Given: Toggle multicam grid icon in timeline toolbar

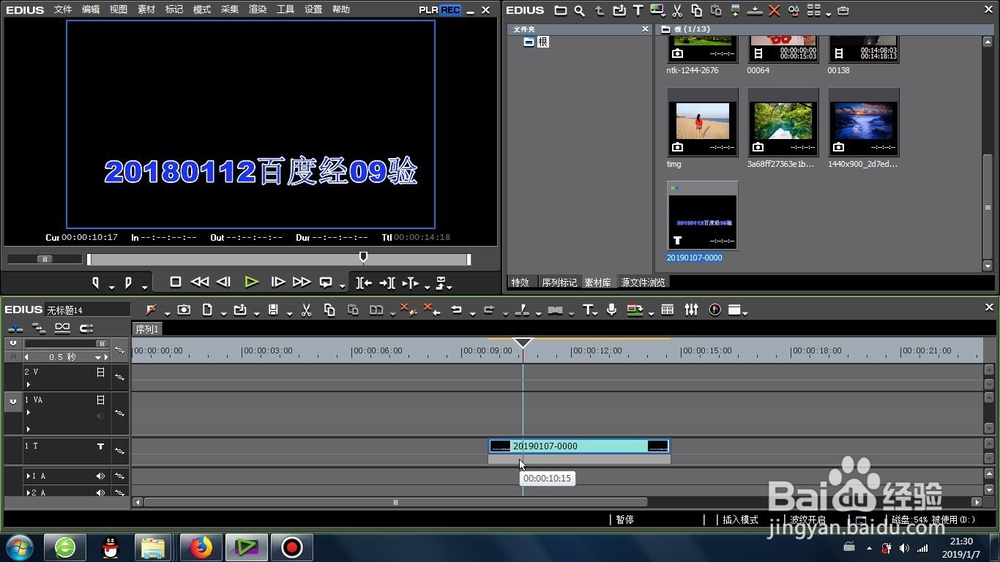Looking at the screenshot, I should [667, 310].
